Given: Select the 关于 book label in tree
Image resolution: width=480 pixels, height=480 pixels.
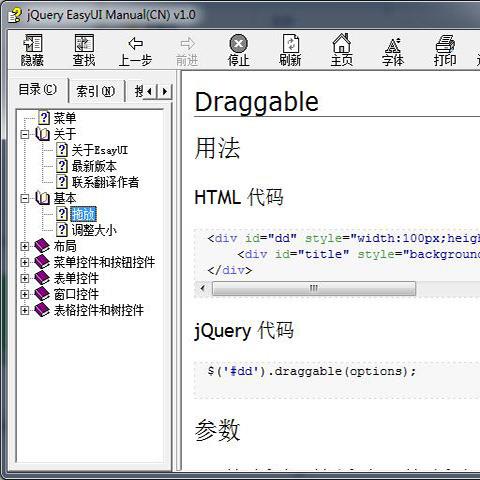Looking at the screenshot, I should click(65, 134).
